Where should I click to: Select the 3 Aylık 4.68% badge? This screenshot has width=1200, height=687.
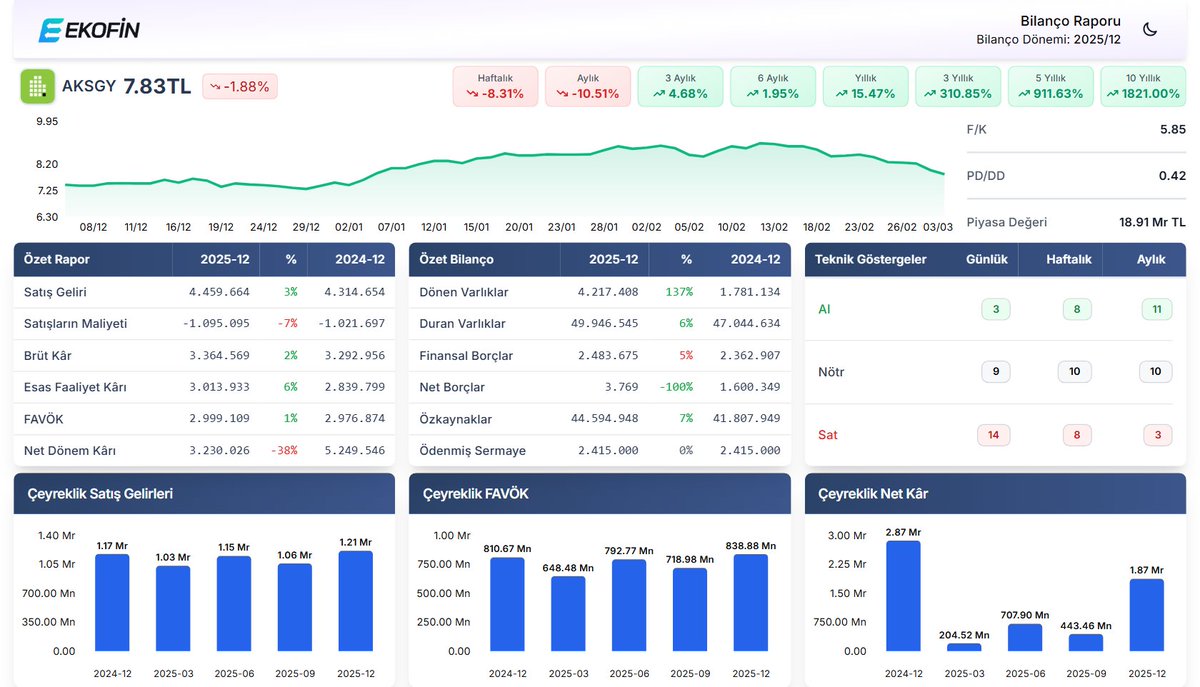point(680,86)
